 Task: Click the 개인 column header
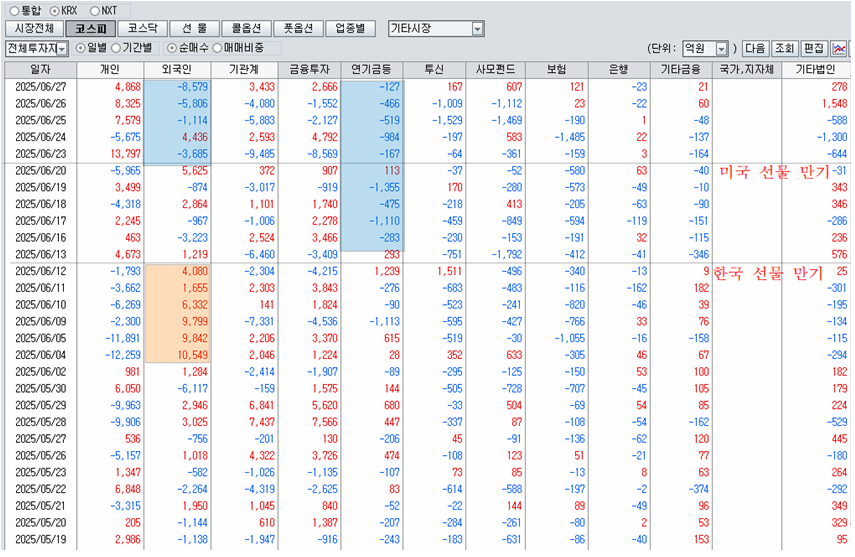click(110, 69)
